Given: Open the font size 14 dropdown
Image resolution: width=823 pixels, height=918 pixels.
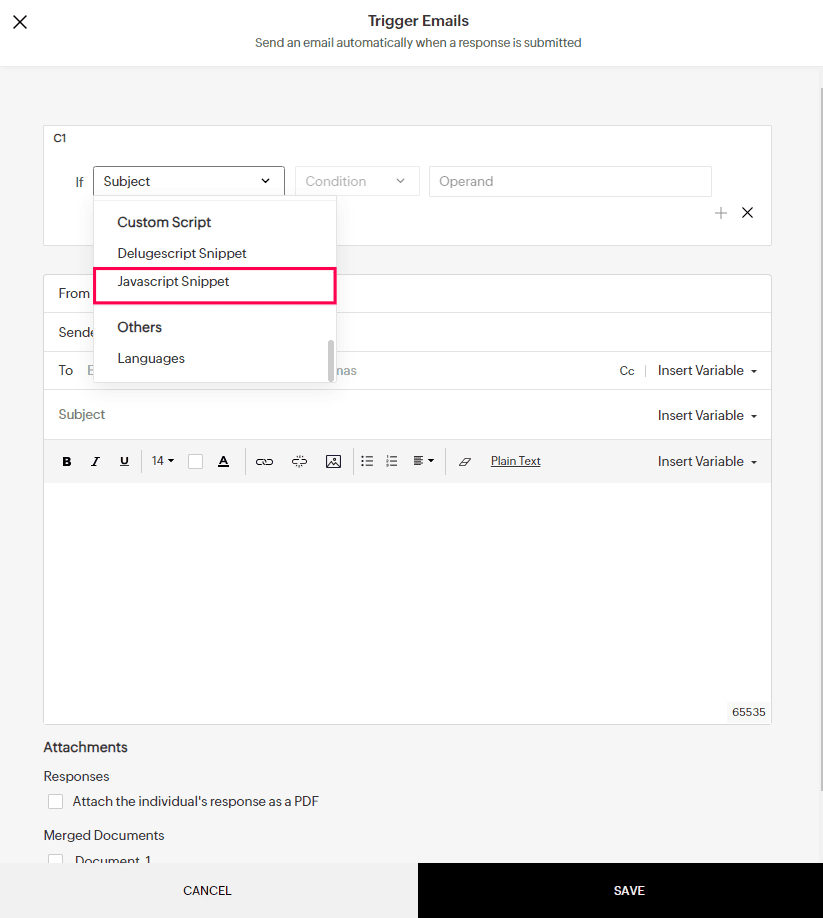Looking at the screenshot, I should (163, 461).
